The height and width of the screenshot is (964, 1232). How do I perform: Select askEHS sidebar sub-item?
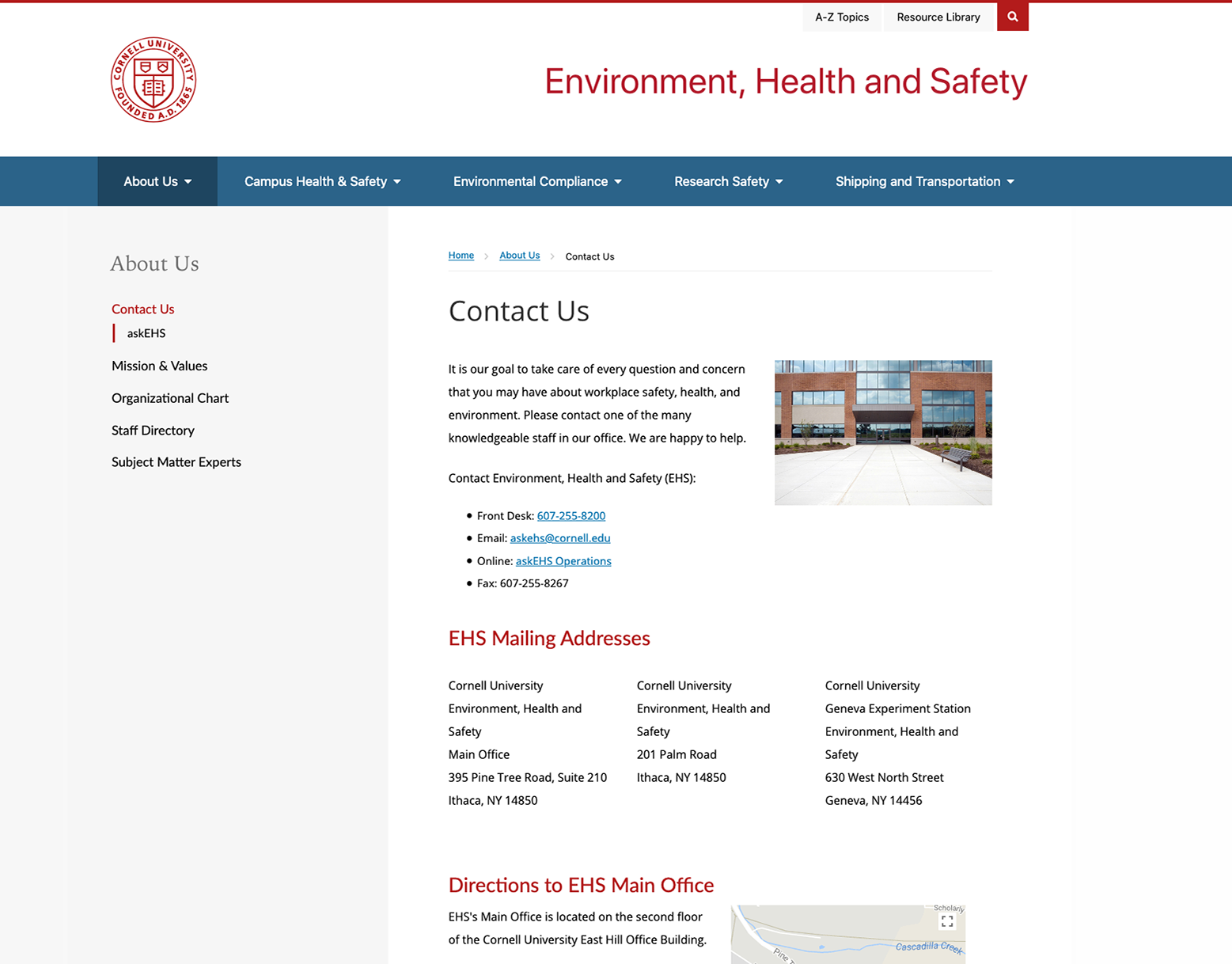(146, 333)
